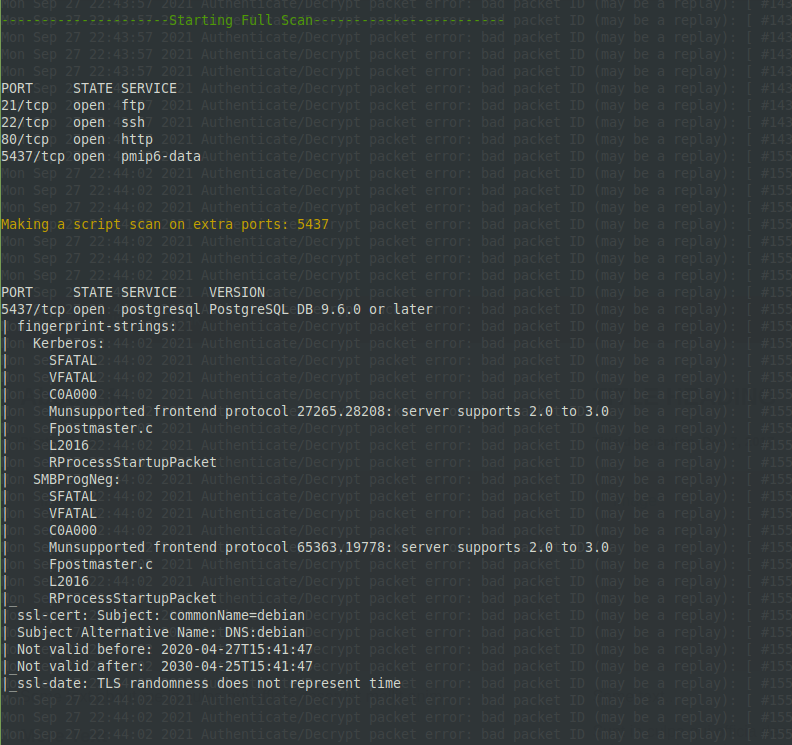
Task: Click 'L2016' under Kerberos
Action: pos(69,446)
